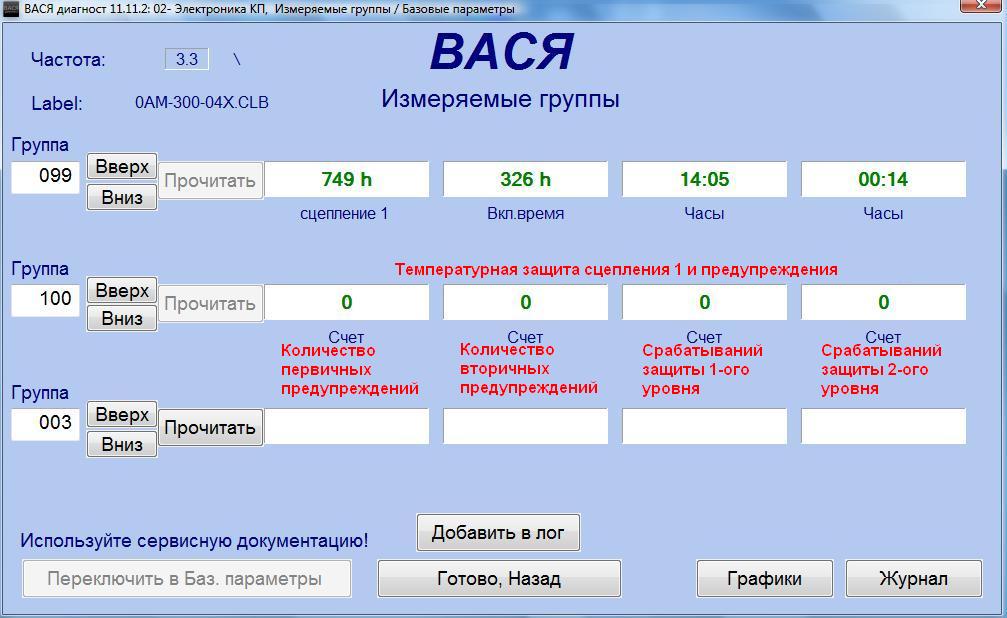The height and width of the screenshot is (618, 1007).
Task: Click the Вниз button for group 100
Action: [x=122, y=319]
